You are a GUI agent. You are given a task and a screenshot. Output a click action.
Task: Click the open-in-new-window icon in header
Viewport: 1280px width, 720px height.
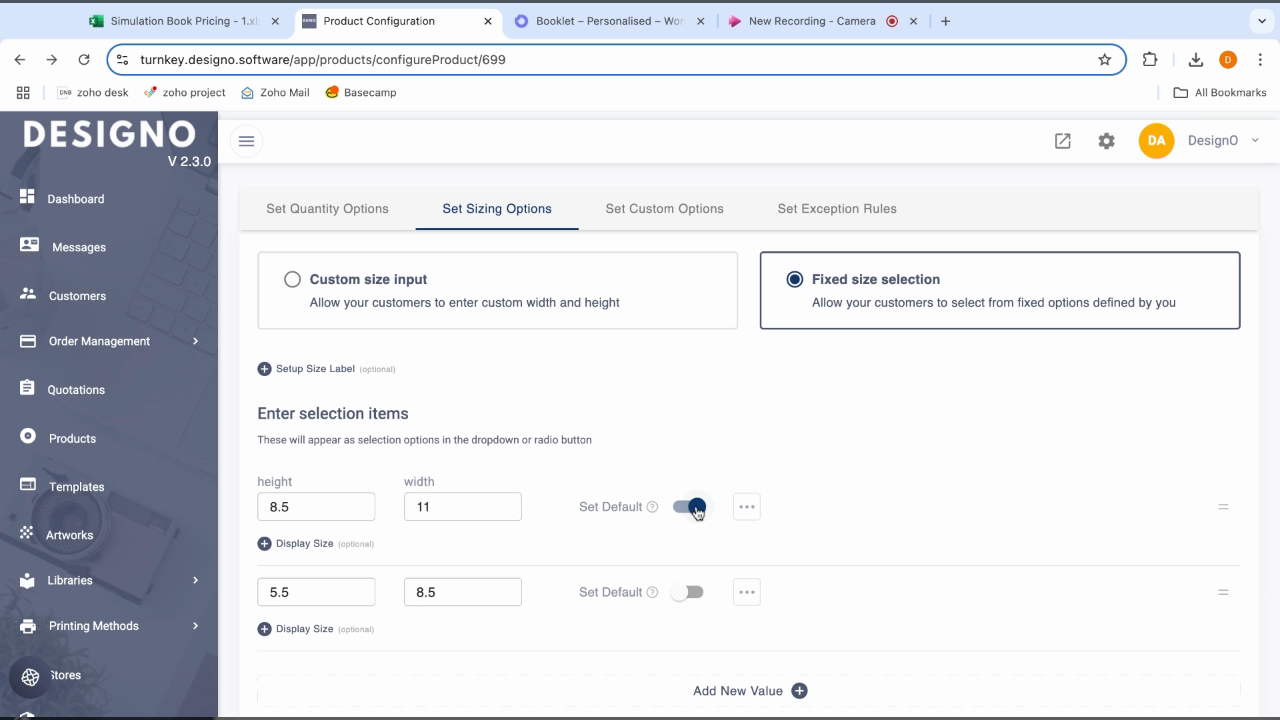pyautogui.click(x=1062, y=141)
